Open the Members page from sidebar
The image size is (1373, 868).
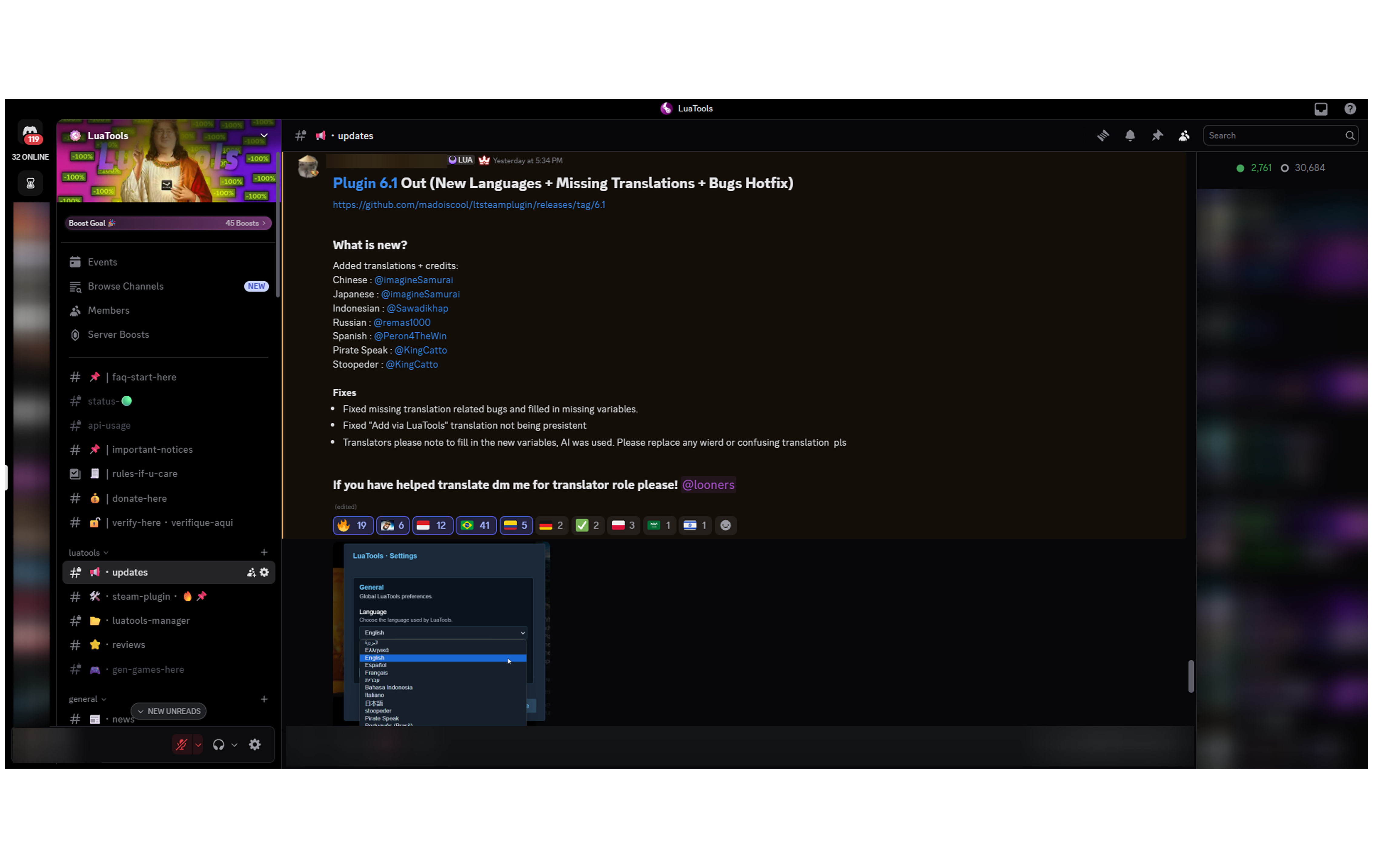click(108, 310)
